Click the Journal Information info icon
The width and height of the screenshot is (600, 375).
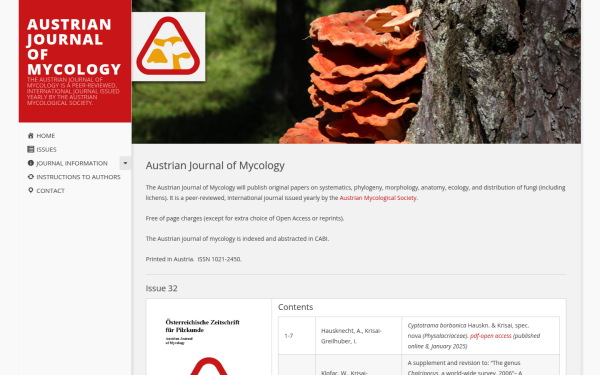31,163
